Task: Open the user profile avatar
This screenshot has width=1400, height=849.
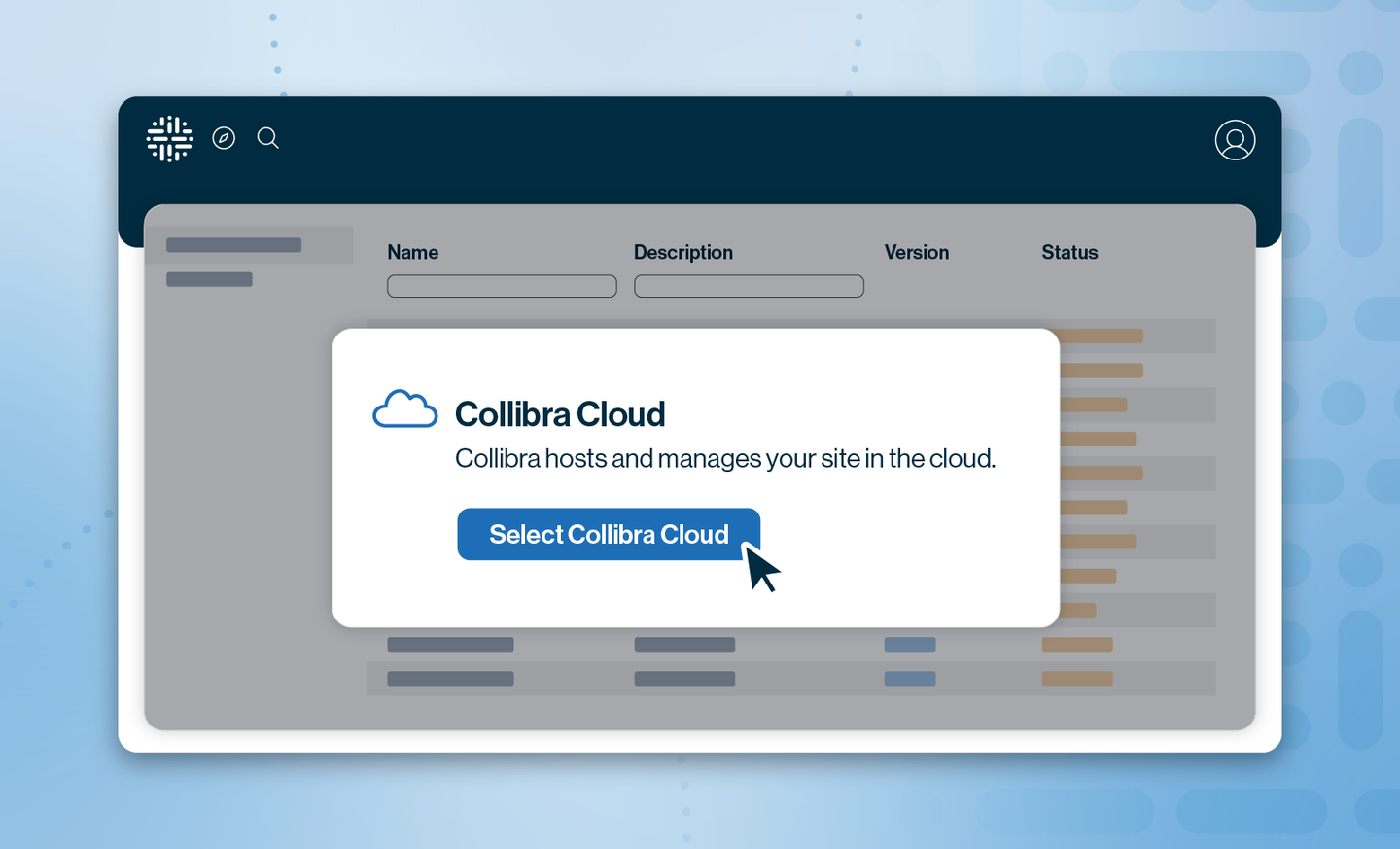Action: click(x=1235, y=140)
